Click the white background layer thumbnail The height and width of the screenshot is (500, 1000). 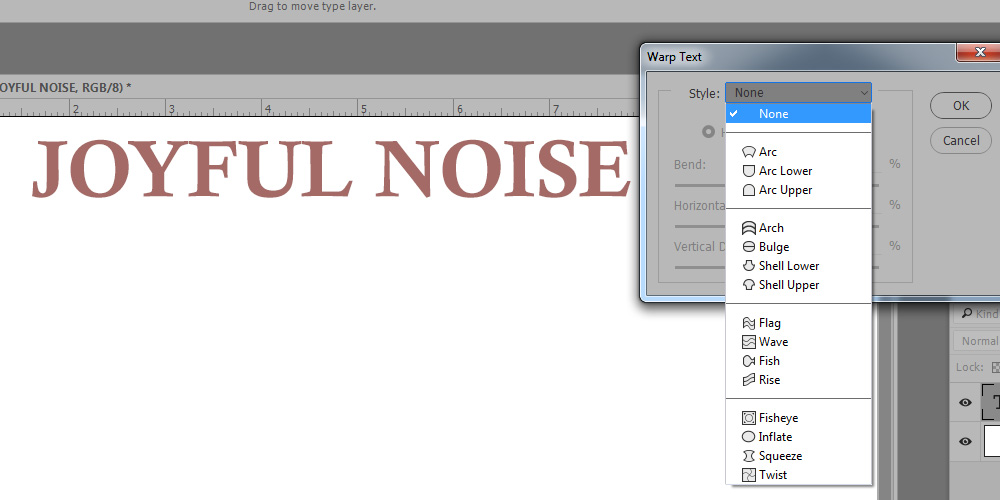(x=992, y=441)
